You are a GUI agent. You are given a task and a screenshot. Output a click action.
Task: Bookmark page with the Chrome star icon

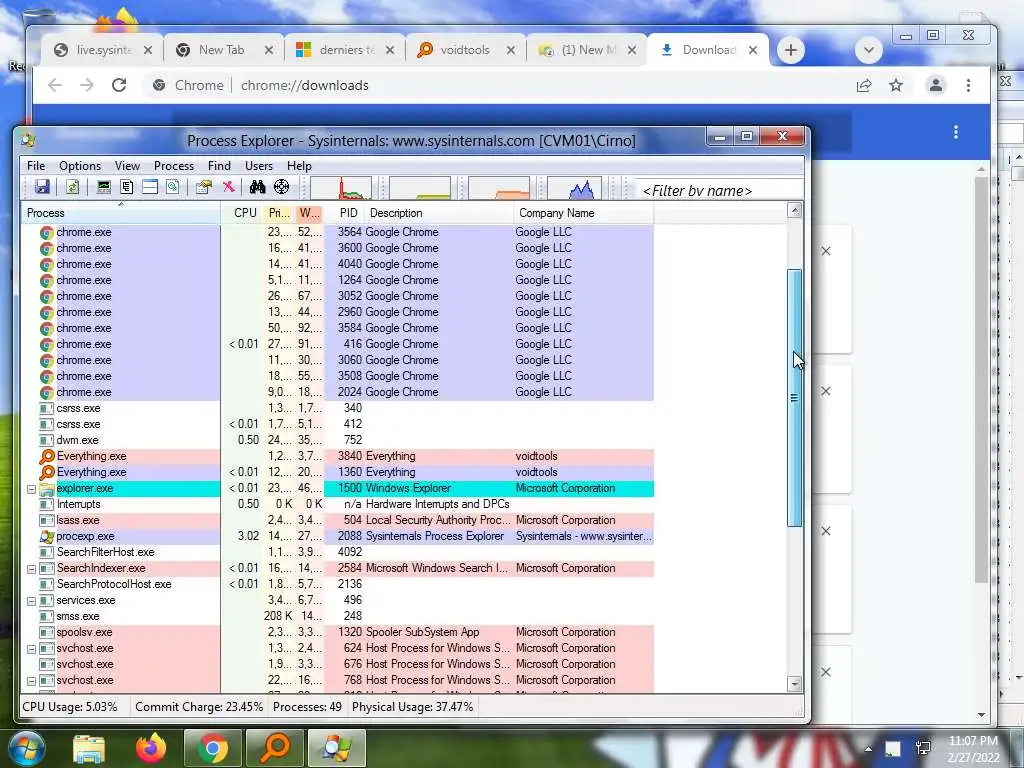[x=896, y=85]
